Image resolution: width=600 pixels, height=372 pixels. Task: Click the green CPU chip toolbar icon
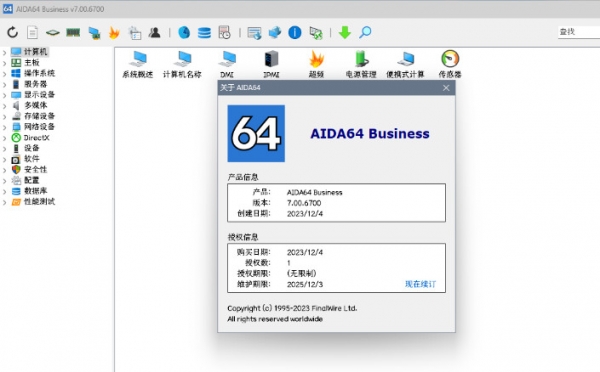coord(53,33)
